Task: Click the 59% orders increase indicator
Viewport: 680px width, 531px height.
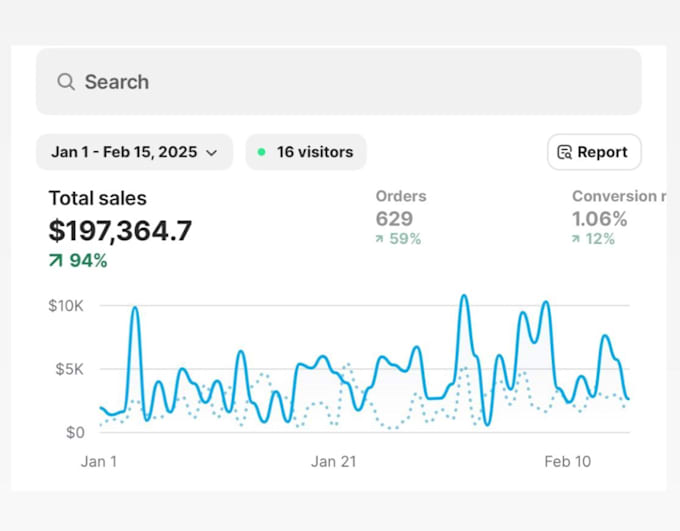Action: pyautogui.click(x=399, y=239)
